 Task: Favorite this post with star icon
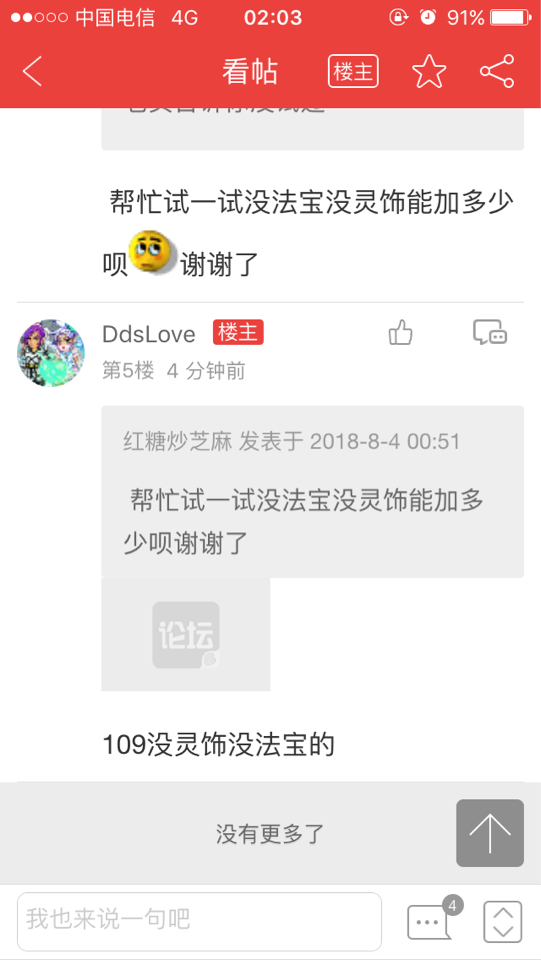[429, 72]
